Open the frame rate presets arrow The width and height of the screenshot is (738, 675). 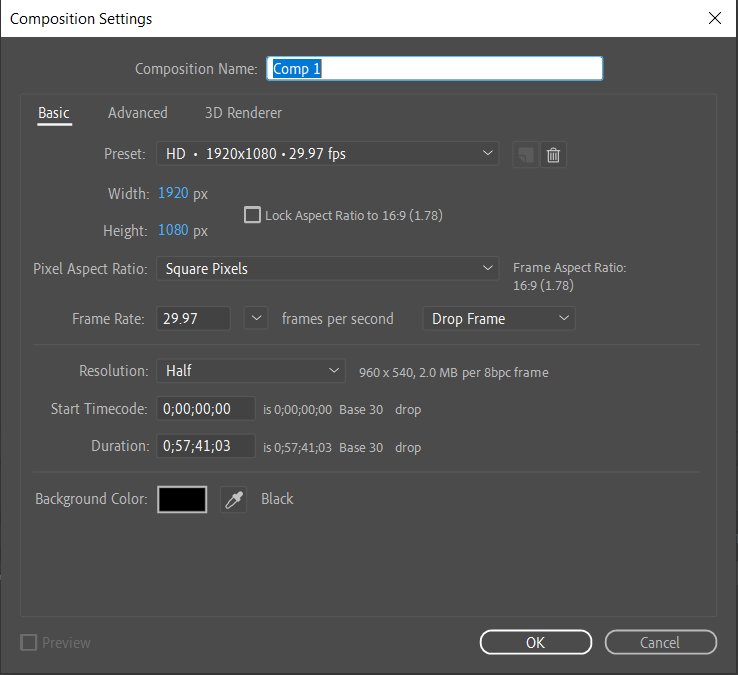(256, 319)
